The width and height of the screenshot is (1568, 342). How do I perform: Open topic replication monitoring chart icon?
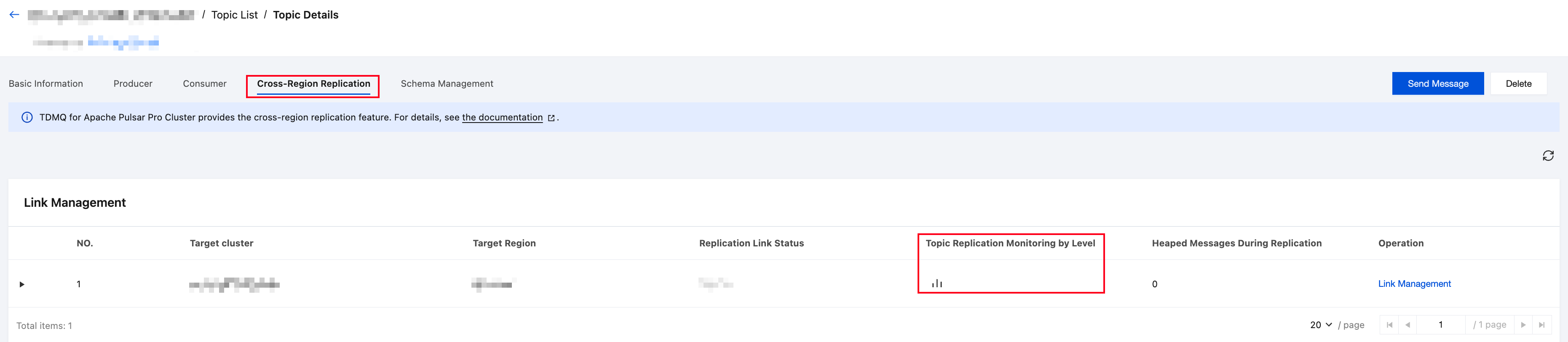pyautogui.click(x=937, y=283)
